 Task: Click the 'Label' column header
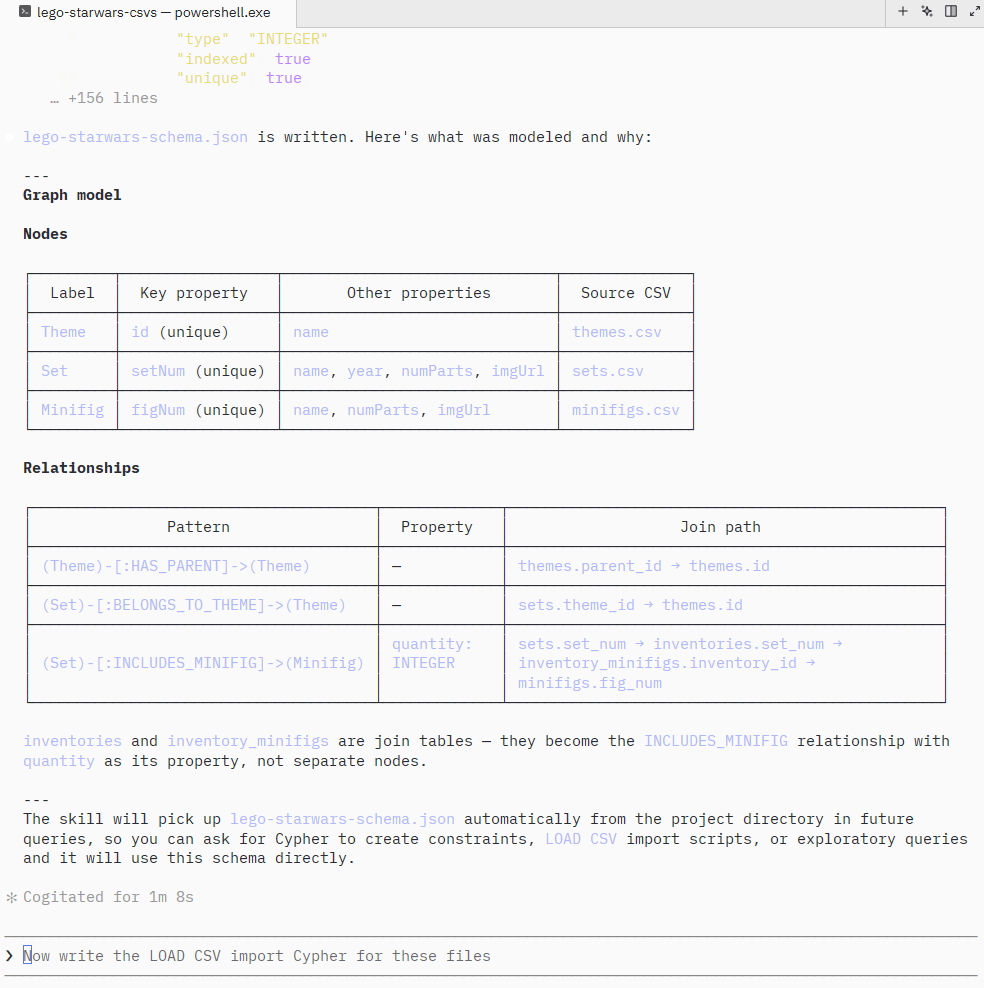point(72,293)
